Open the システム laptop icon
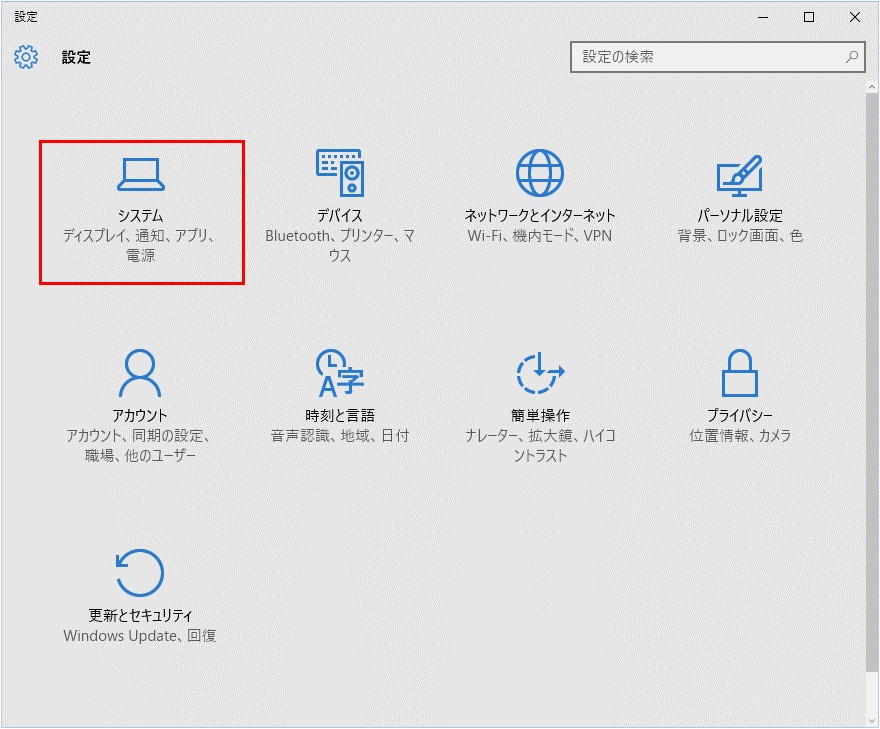This screenshot has width=880, height=729. (x=141, y=175)
